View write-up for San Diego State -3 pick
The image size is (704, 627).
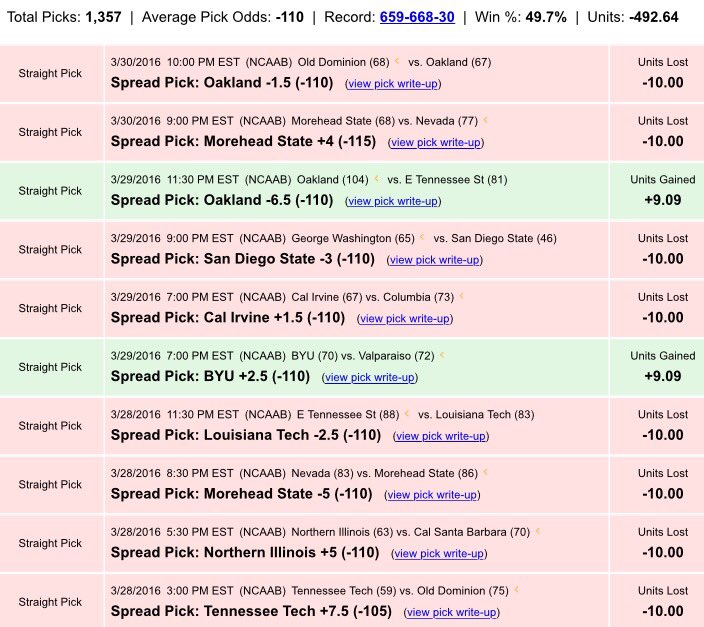pos(434,260)
